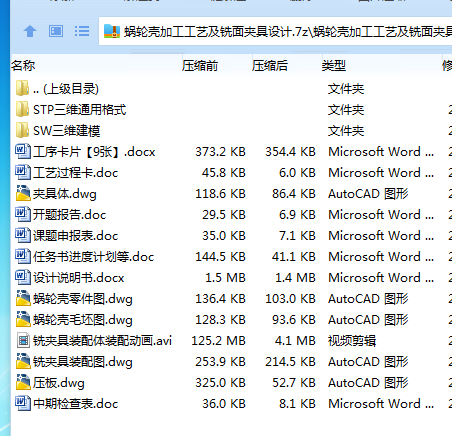Click the file name .. (上级目录)
Image resolution: width=452 pixels, height=436 pixels.
tap(66, 89)
